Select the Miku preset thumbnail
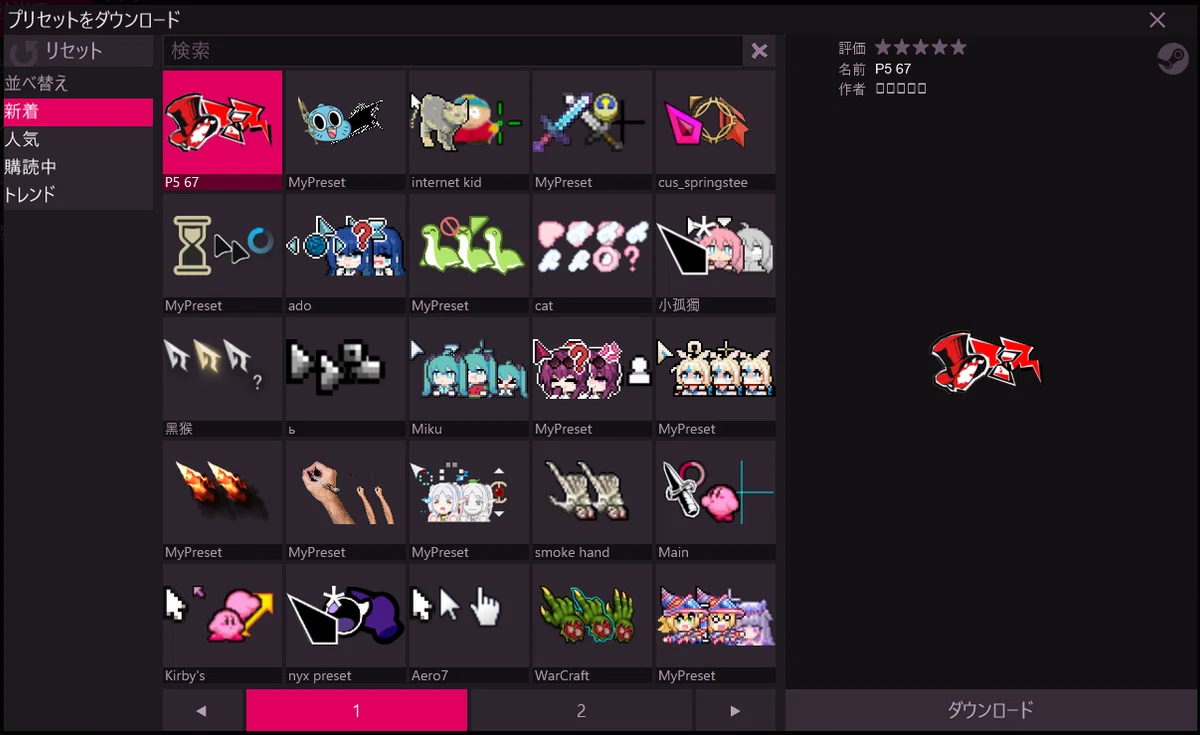The height and width of the screenshot is (735, 1200). (468, 377)
